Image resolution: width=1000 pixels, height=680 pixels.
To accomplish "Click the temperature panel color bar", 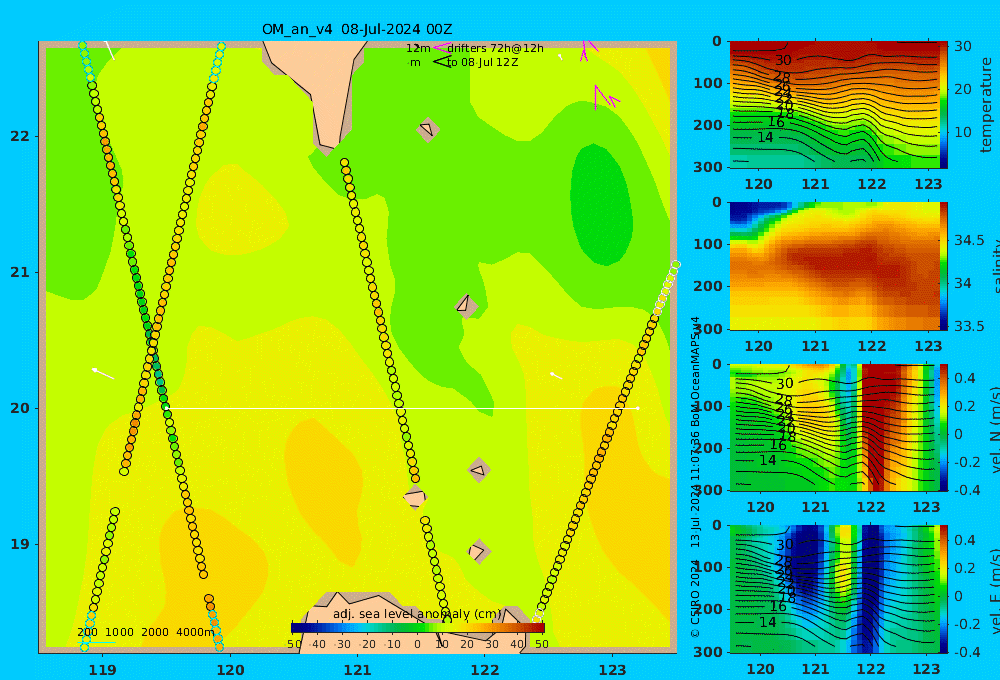I will click(x=944, y=105).
